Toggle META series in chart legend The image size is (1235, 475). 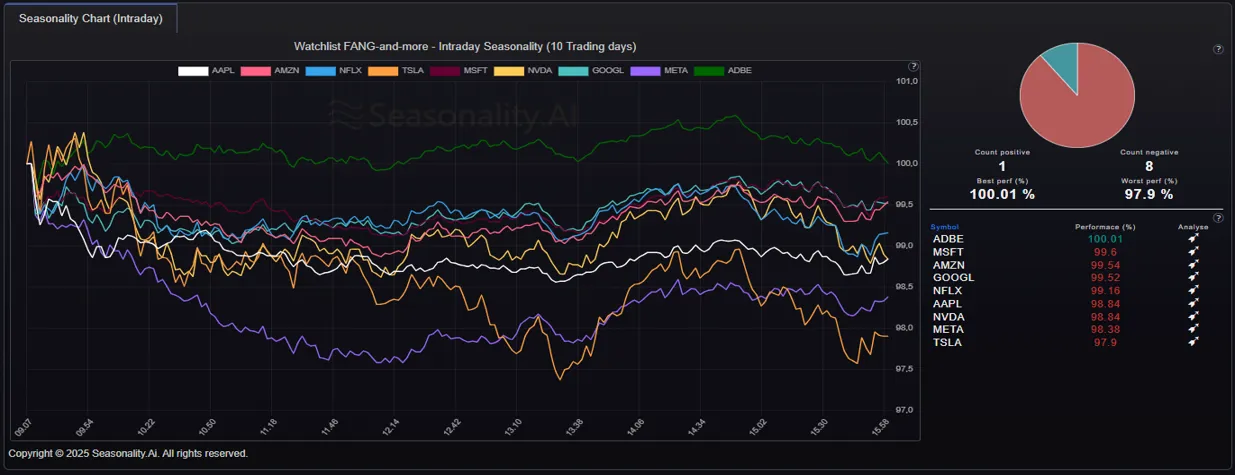click(659, 71)
